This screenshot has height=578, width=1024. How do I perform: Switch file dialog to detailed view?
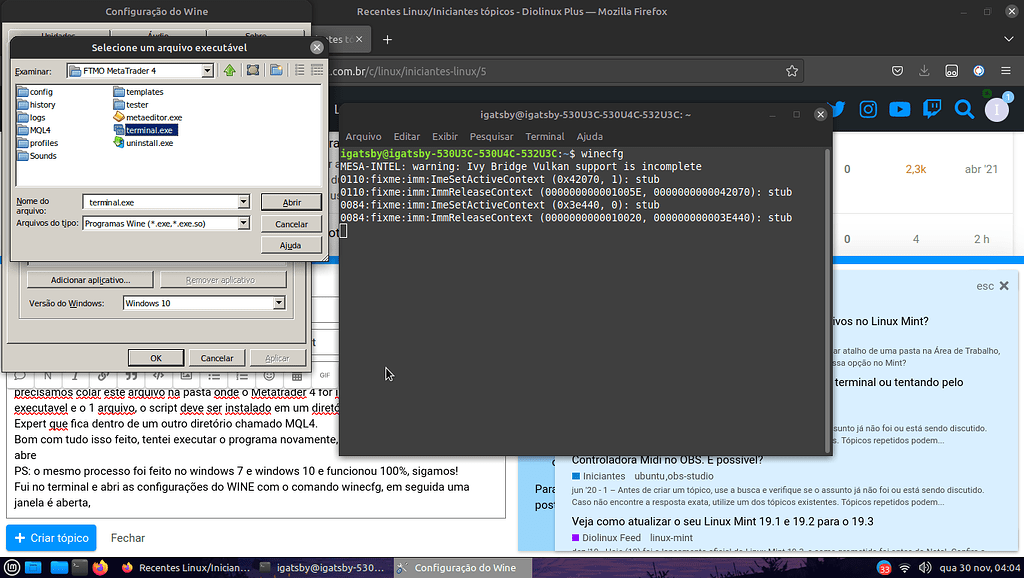coord(316,70)
